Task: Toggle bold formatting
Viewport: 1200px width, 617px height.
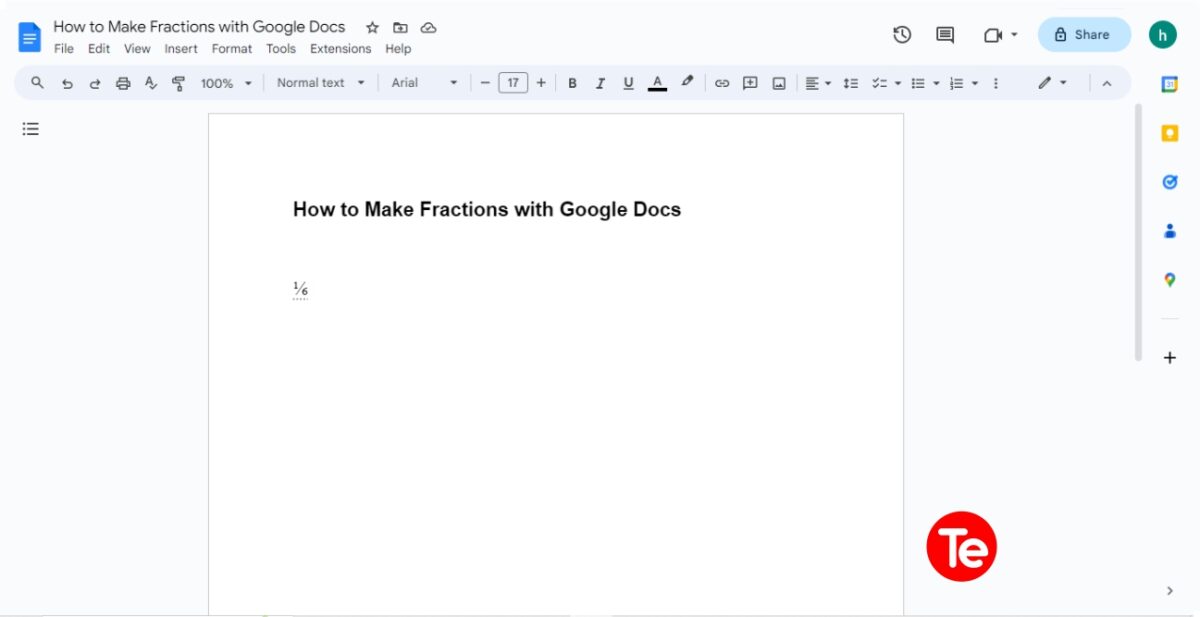Action: (572, 83)
